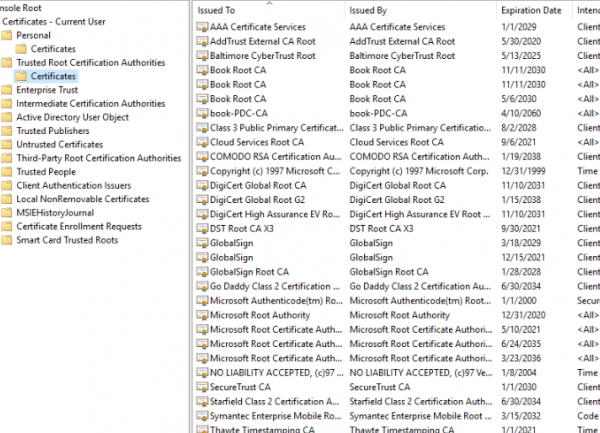Select Certificates under Trusted Root Authorities

[53, 76]
